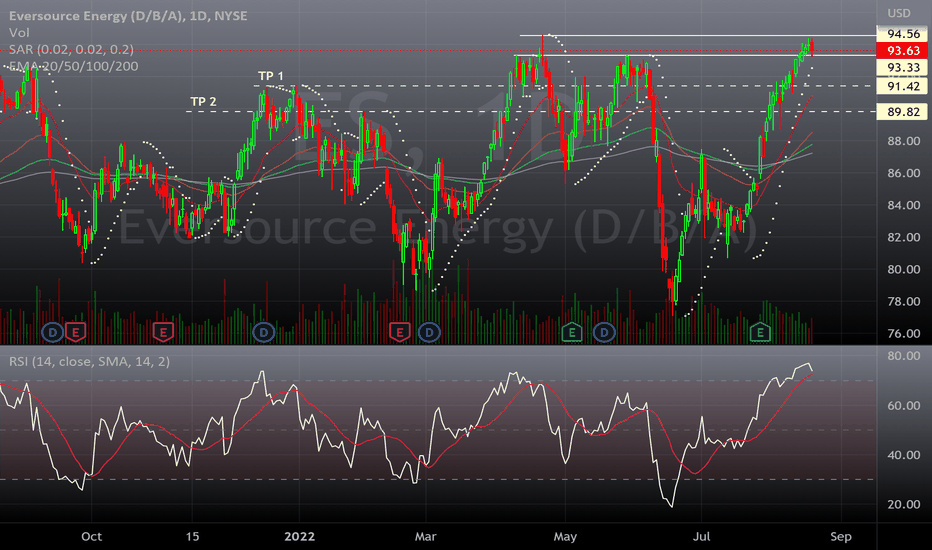Click the 2022 time axis label
The height and width of the screenshot is (550, 932).
point(300,536)
